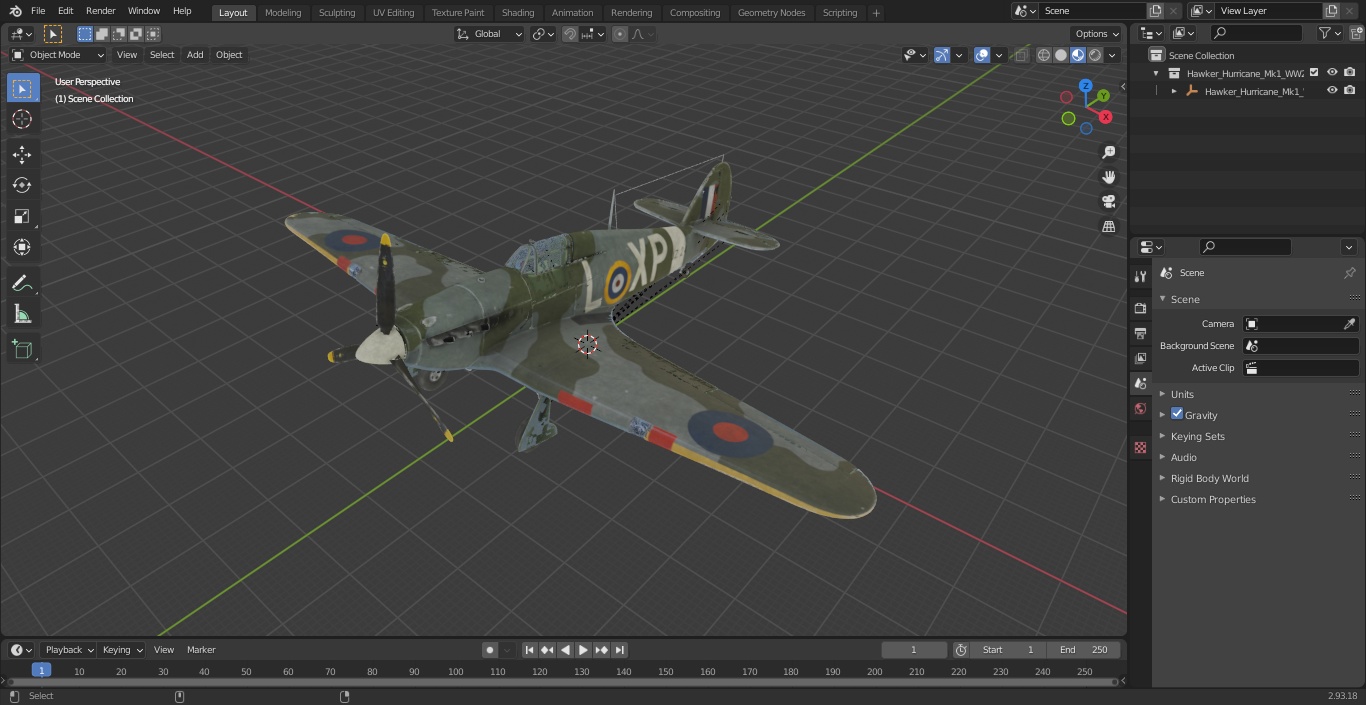The image size is (1366, 705).
Task: Toggle camera view gizmo icon
Action: tap(1108, 201)
